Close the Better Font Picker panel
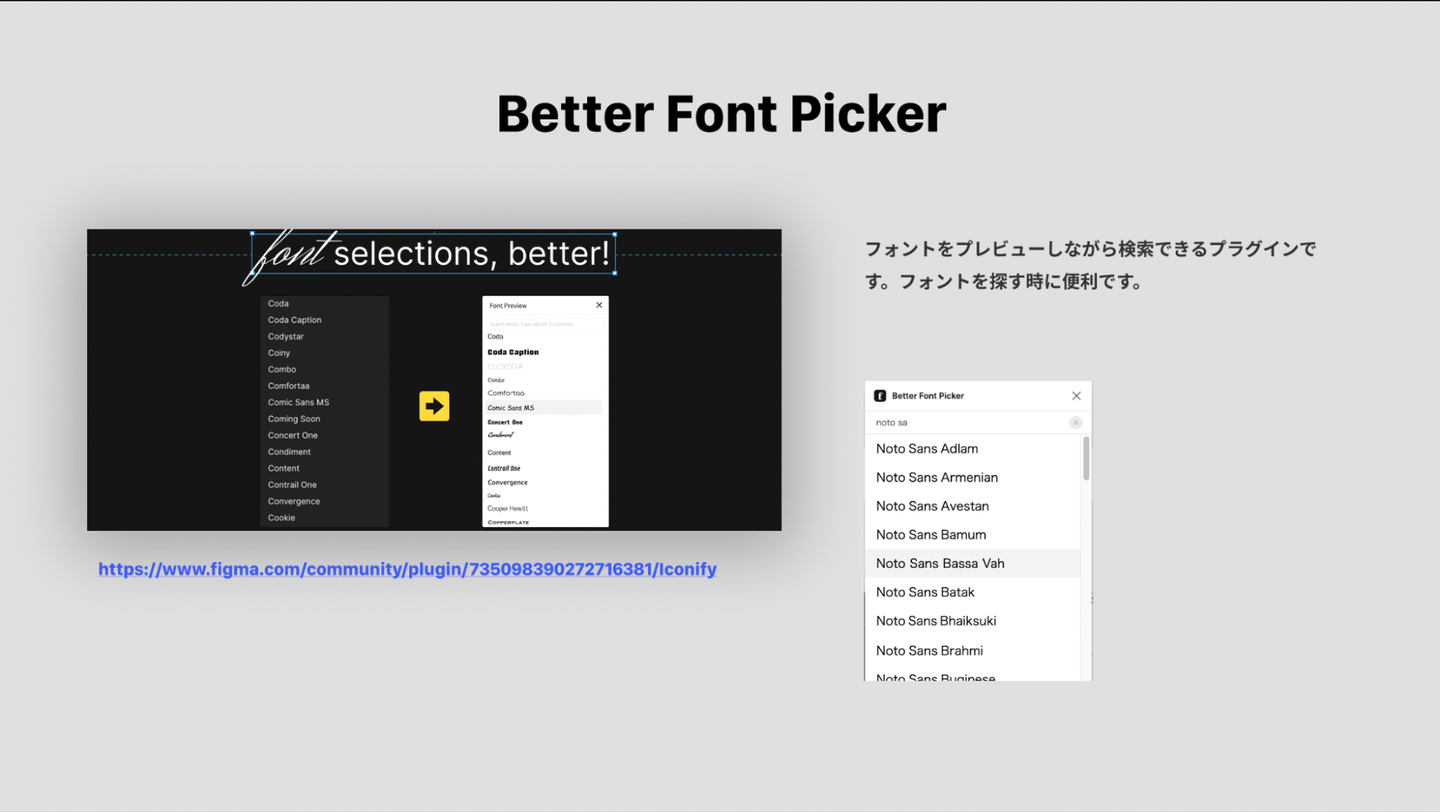Viewport: 1440px width, 812px height. pos(1076,396)
